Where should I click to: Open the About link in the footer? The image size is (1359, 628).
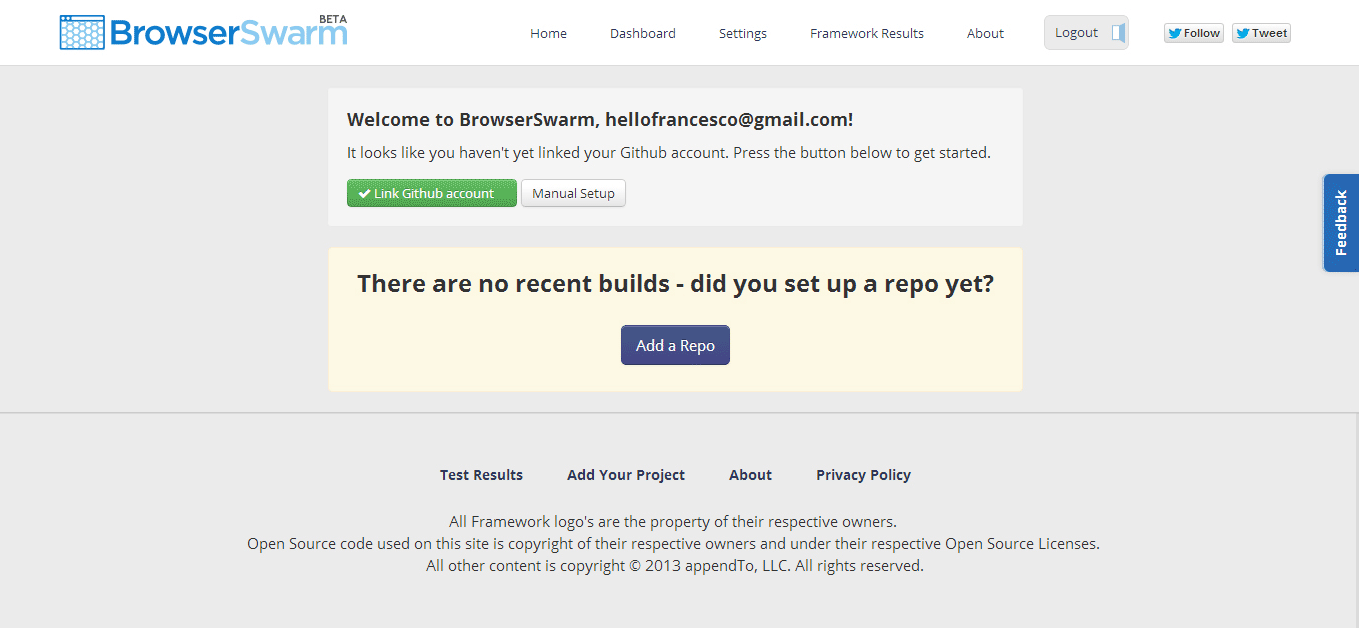pyautogui.click(x=750, y=475)
